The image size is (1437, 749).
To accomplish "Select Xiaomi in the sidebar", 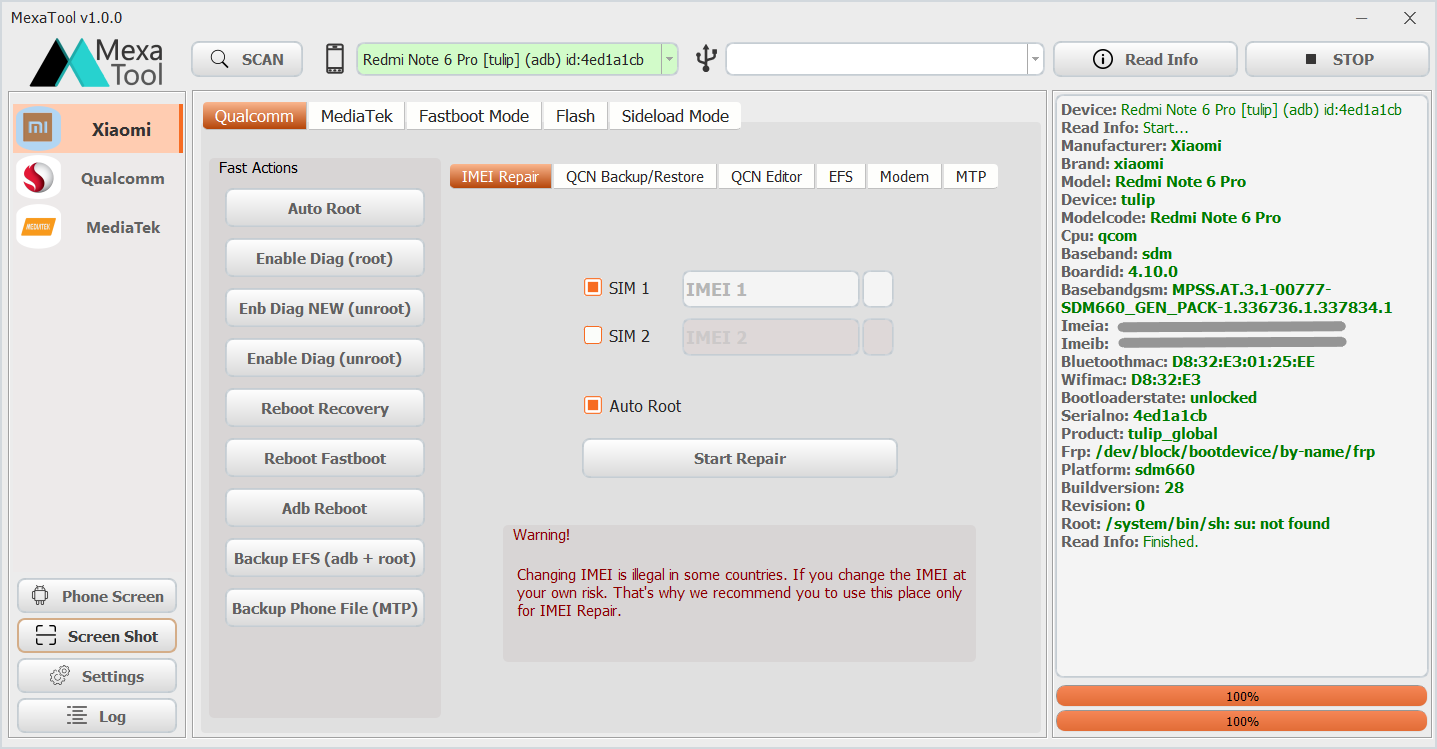I will click(x=98, y=129).
